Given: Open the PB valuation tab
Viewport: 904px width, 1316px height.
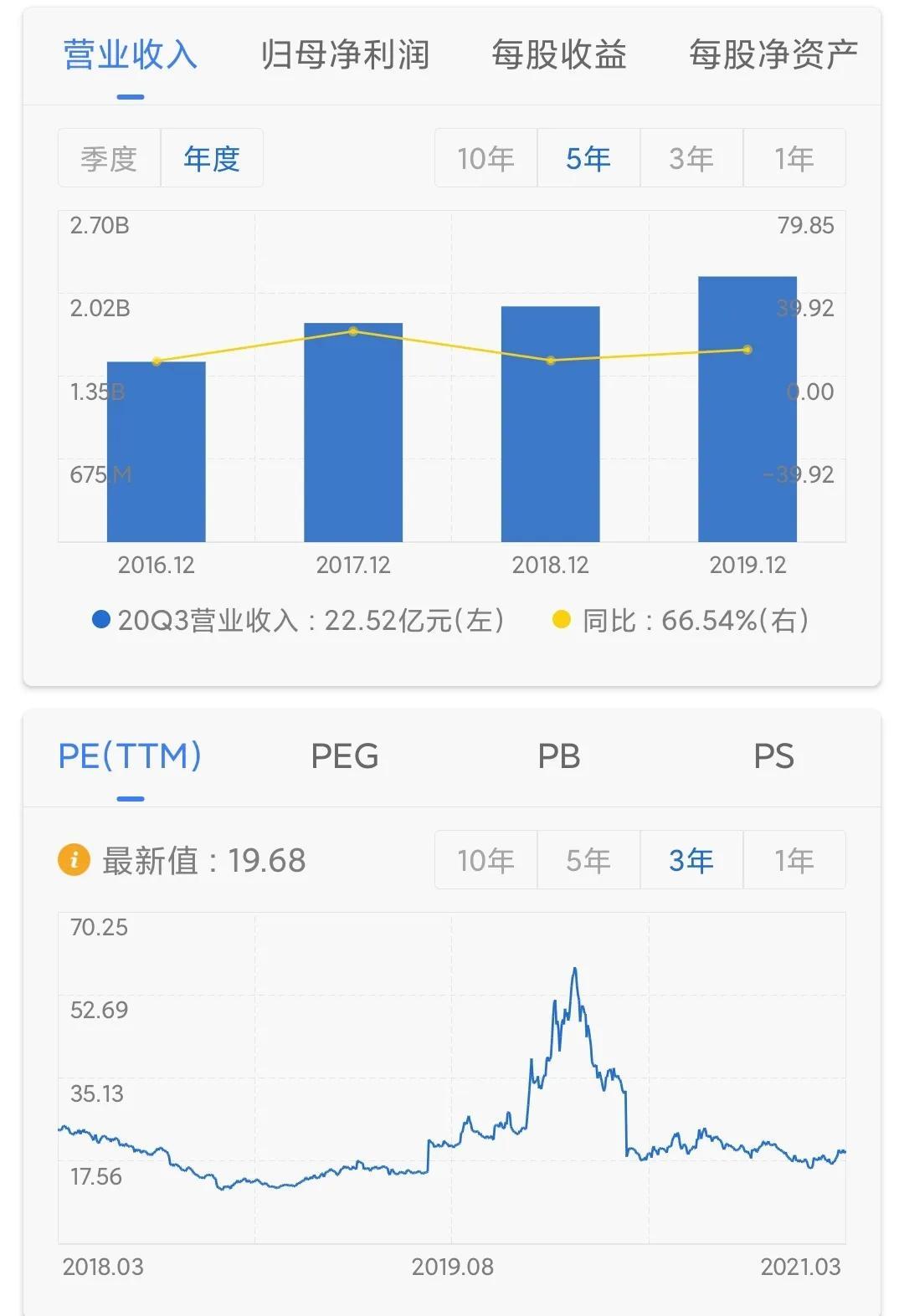Looking at the screenshot, I should pyautogui.click(x=558, y=756).
